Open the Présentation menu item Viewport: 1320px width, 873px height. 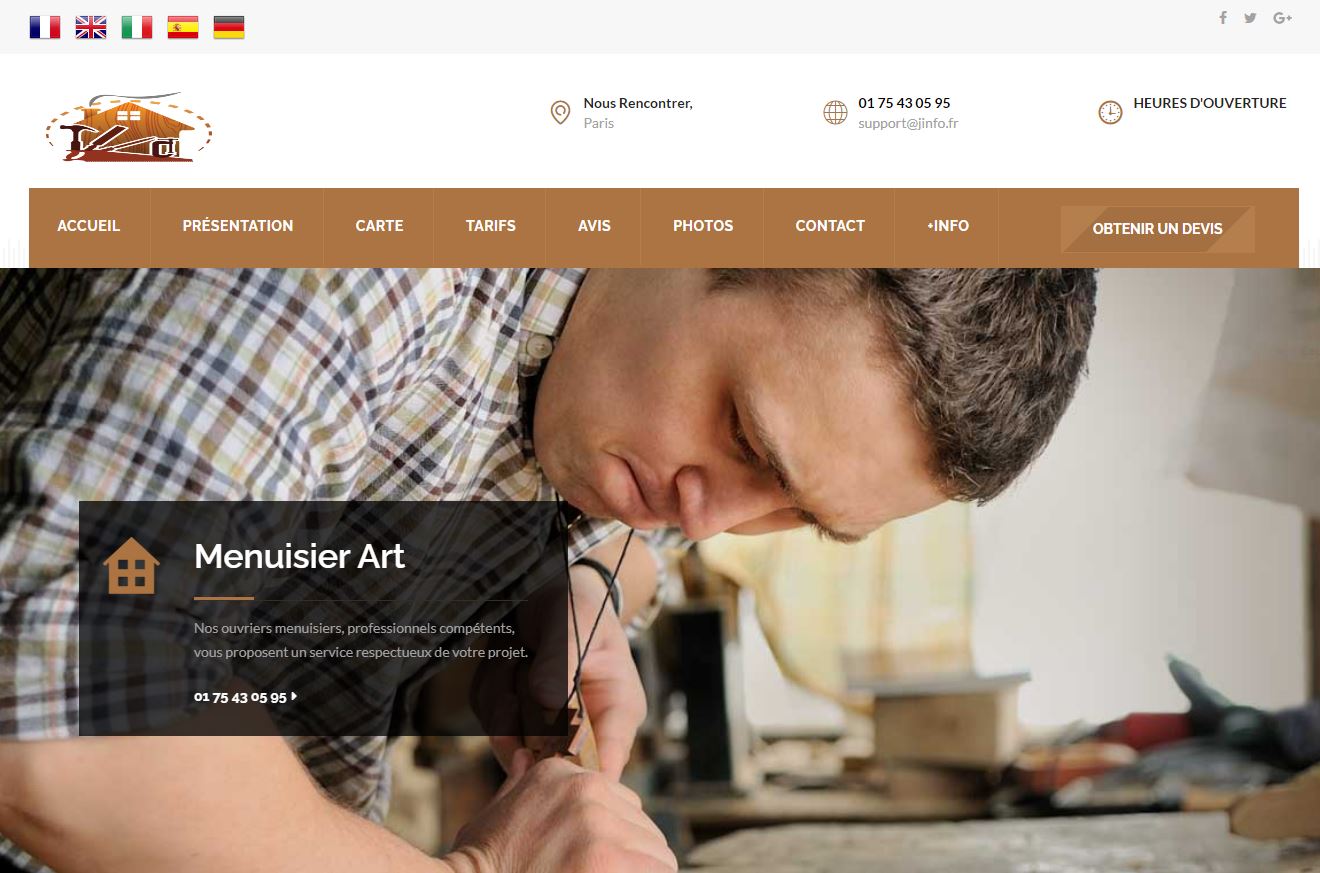coord(238,226)
